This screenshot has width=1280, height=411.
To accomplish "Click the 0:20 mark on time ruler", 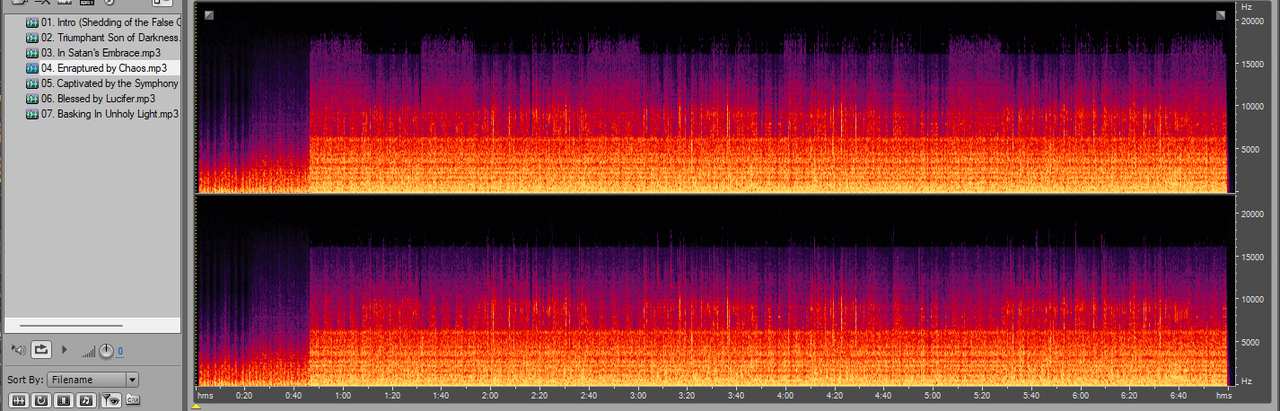I will [x=244, y=396].
